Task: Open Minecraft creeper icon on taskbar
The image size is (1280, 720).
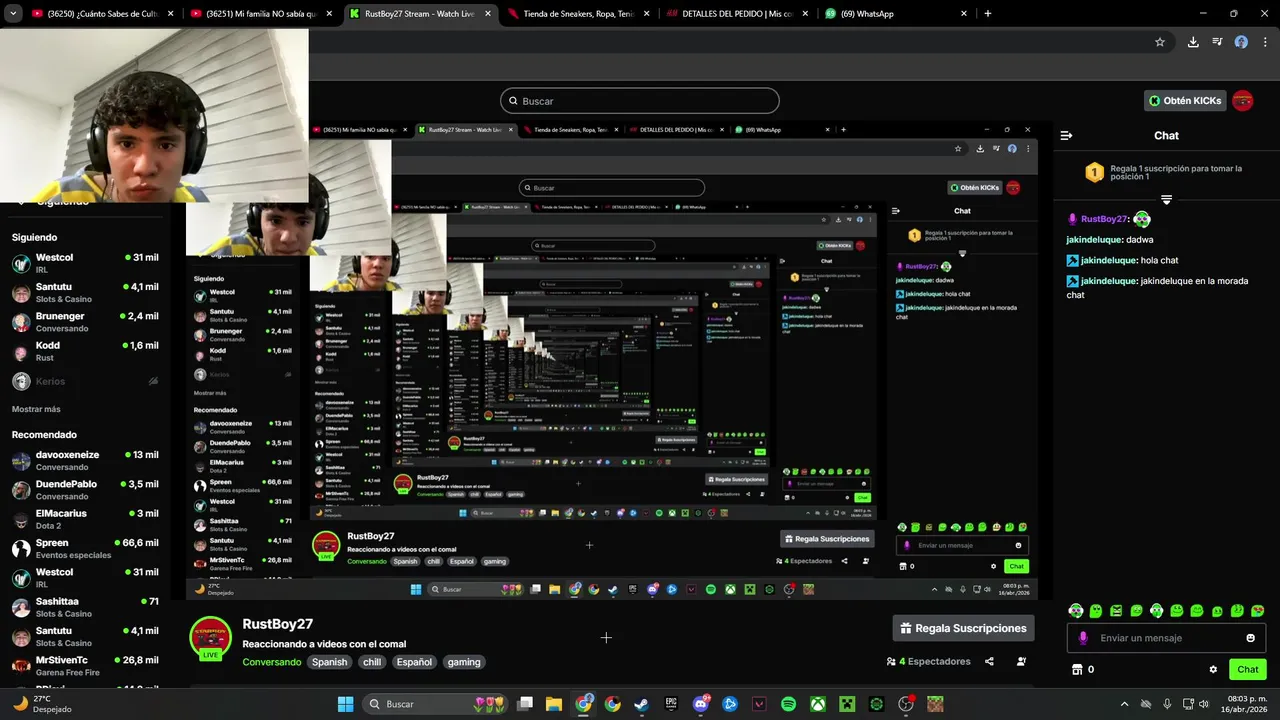Action: (847, 704)
